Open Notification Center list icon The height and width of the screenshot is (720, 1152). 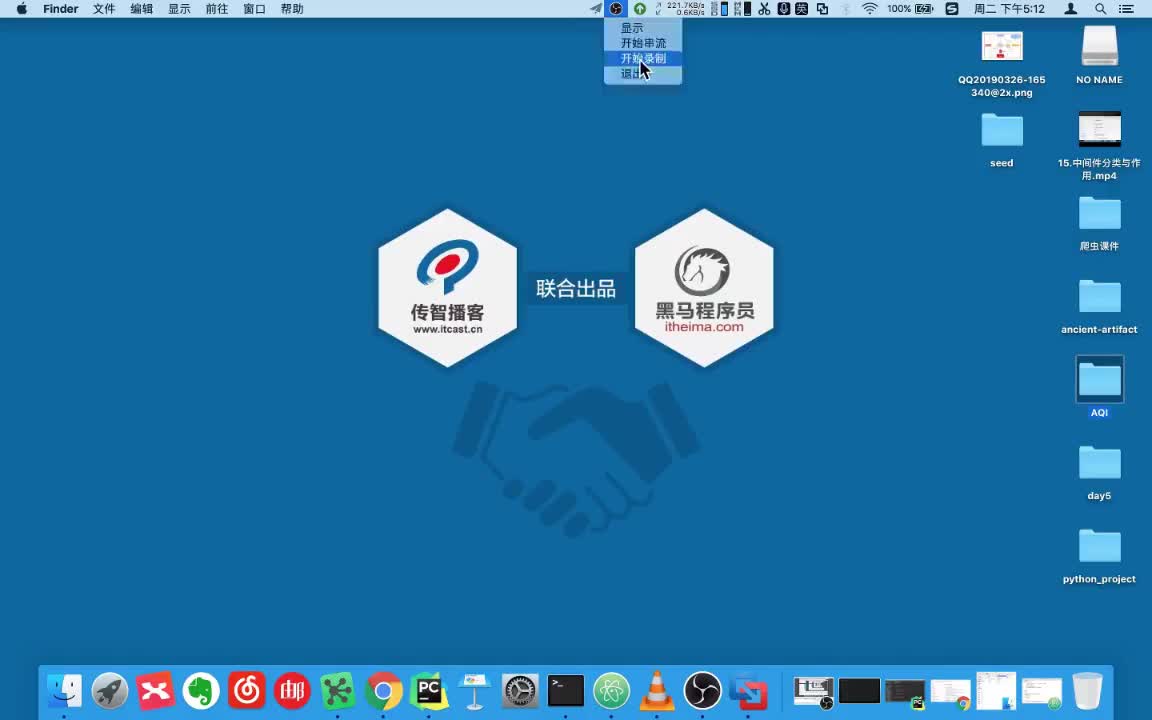(x=1126, y=9)
